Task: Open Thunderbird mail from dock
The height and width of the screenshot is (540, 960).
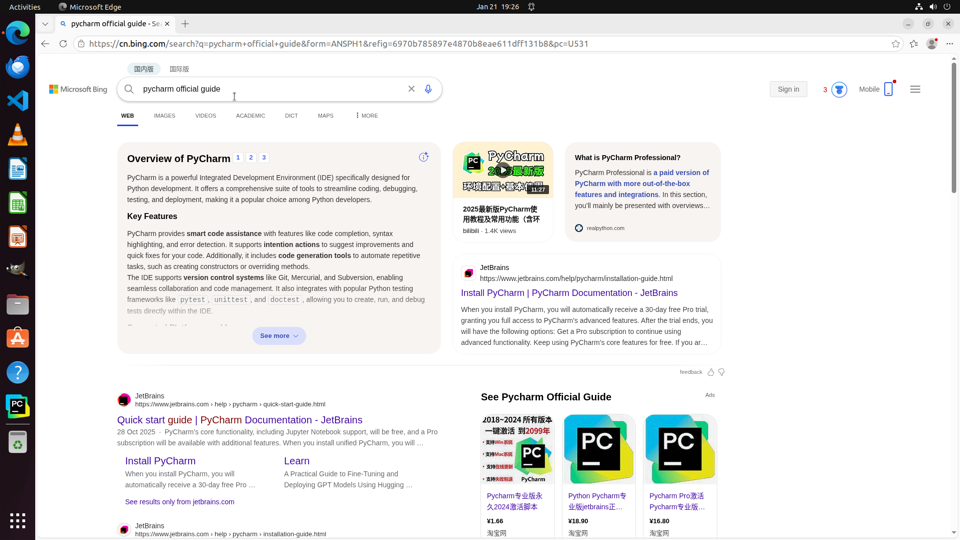Action: (x=17, y=66)
